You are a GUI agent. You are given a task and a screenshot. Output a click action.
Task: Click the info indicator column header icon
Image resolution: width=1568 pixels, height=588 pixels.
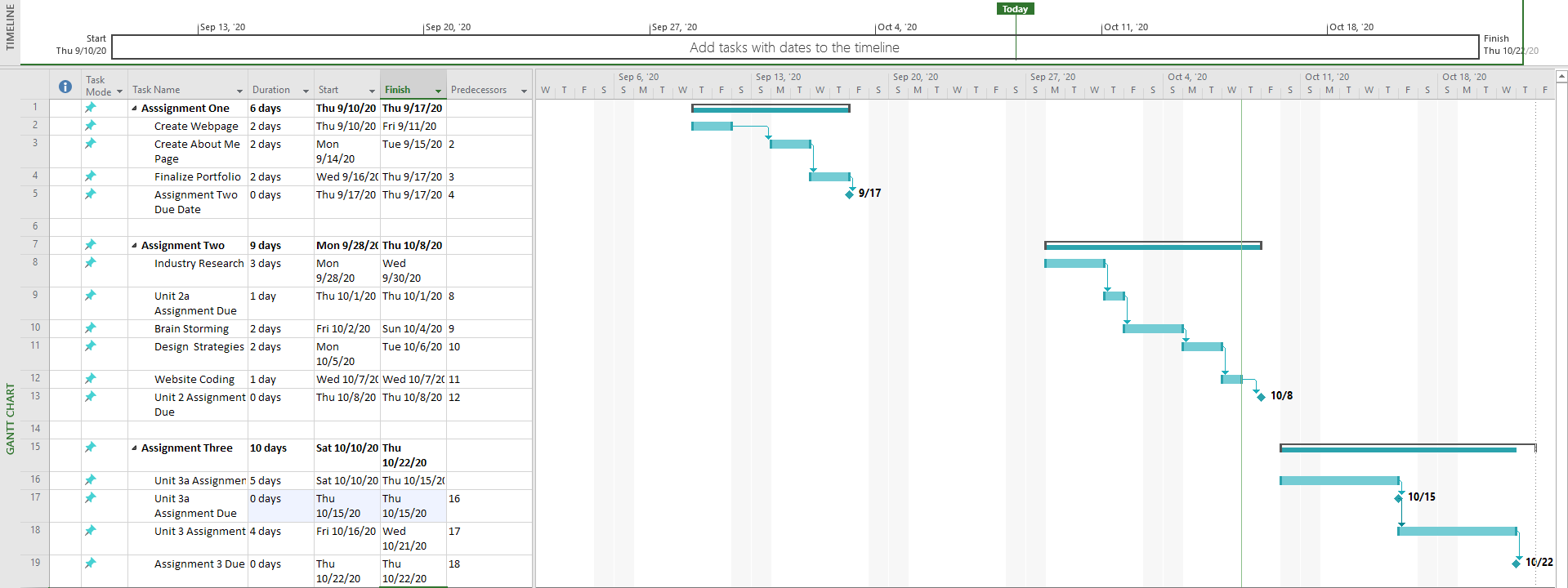pyautogui.click(x=65, y=87)
